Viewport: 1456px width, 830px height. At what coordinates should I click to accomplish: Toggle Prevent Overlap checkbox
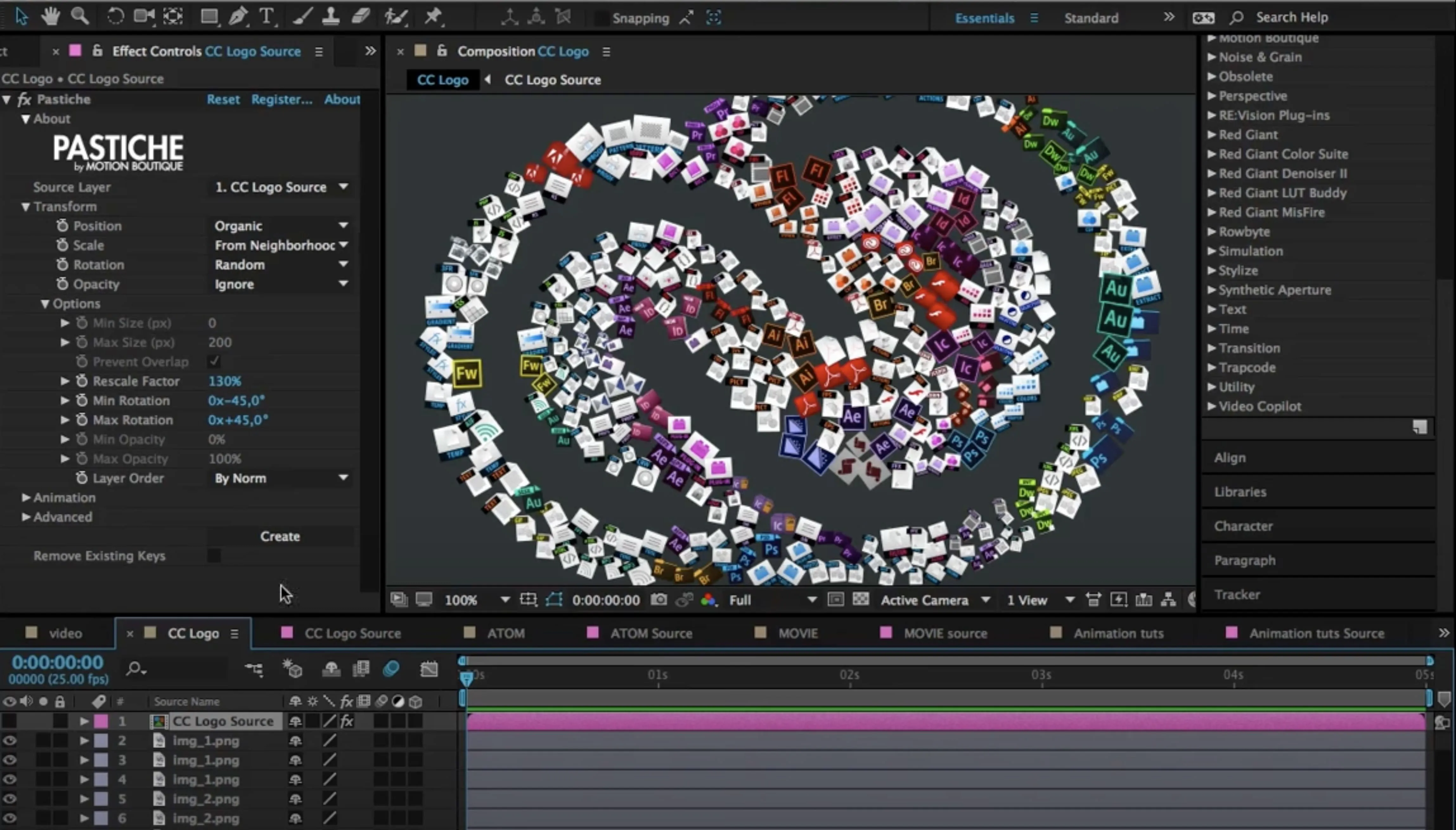214,361
